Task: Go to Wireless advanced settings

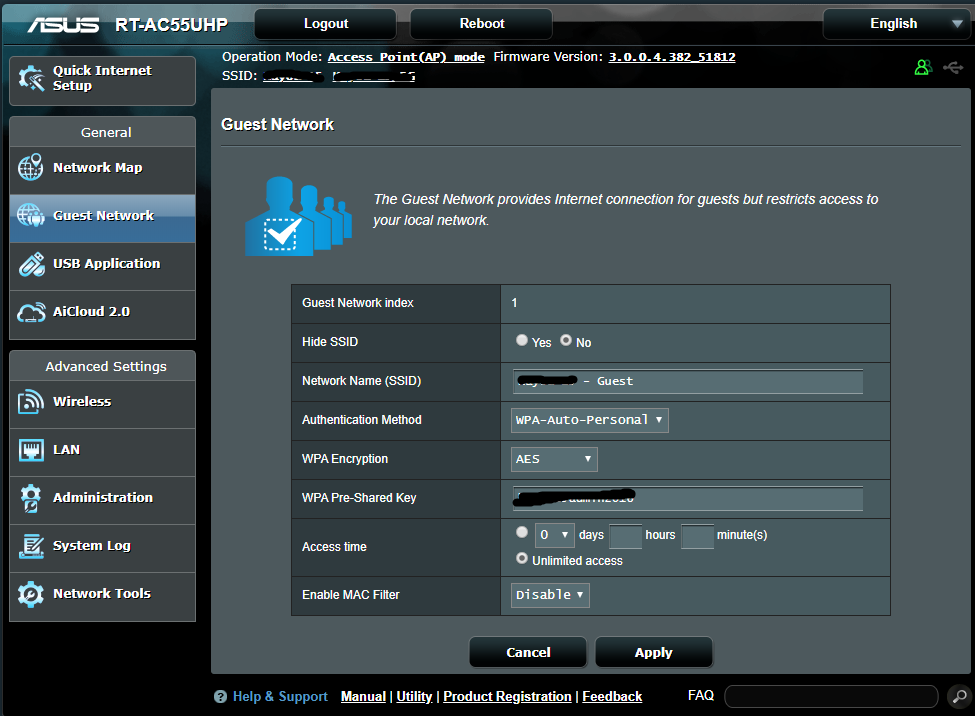Action: [103, 402]
